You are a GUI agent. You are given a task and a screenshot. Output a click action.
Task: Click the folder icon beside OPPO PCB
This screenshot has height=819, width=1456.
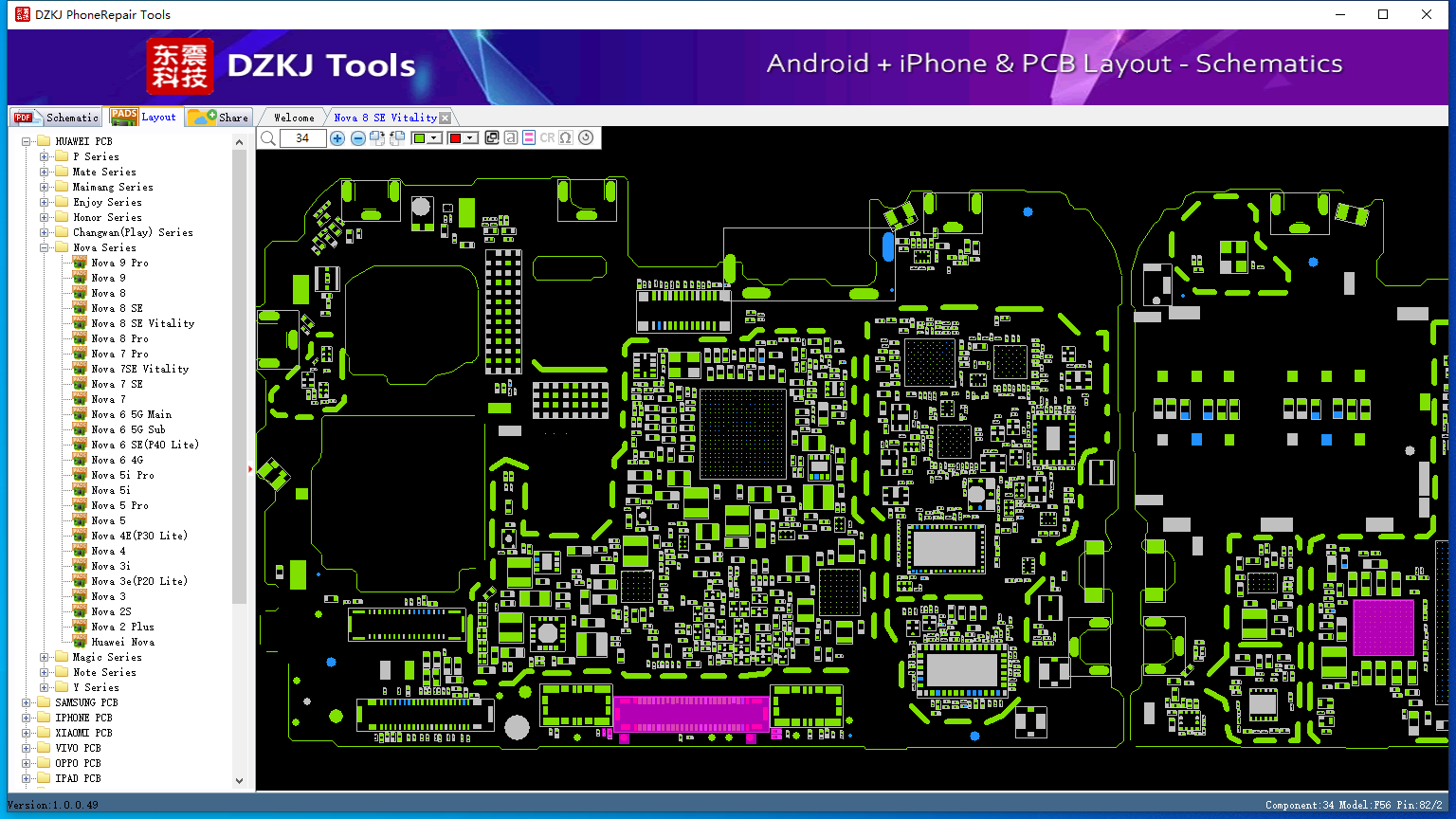point(43,763)
